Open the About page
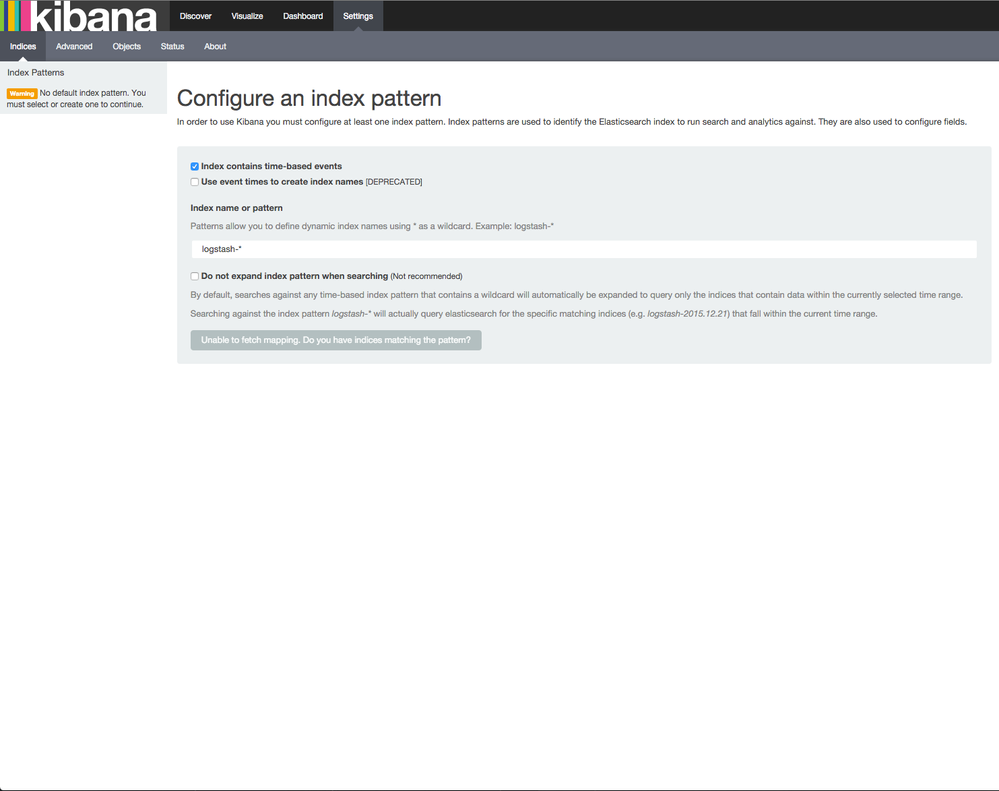The height and width of the screenshot is (791, 999). [x=214, y=46]
